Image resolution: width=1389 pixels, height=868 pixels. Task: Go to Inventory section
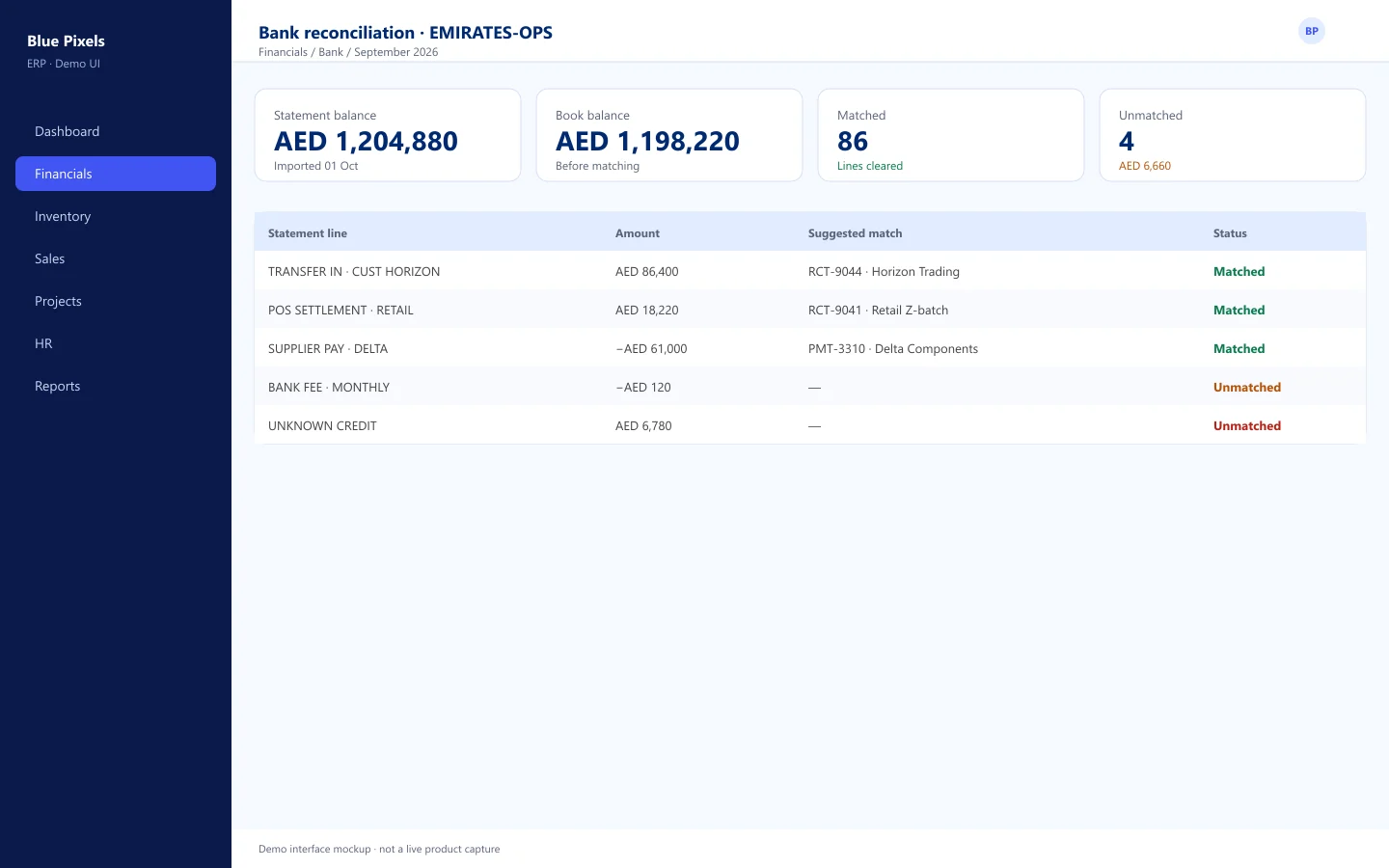coord(116,216)
